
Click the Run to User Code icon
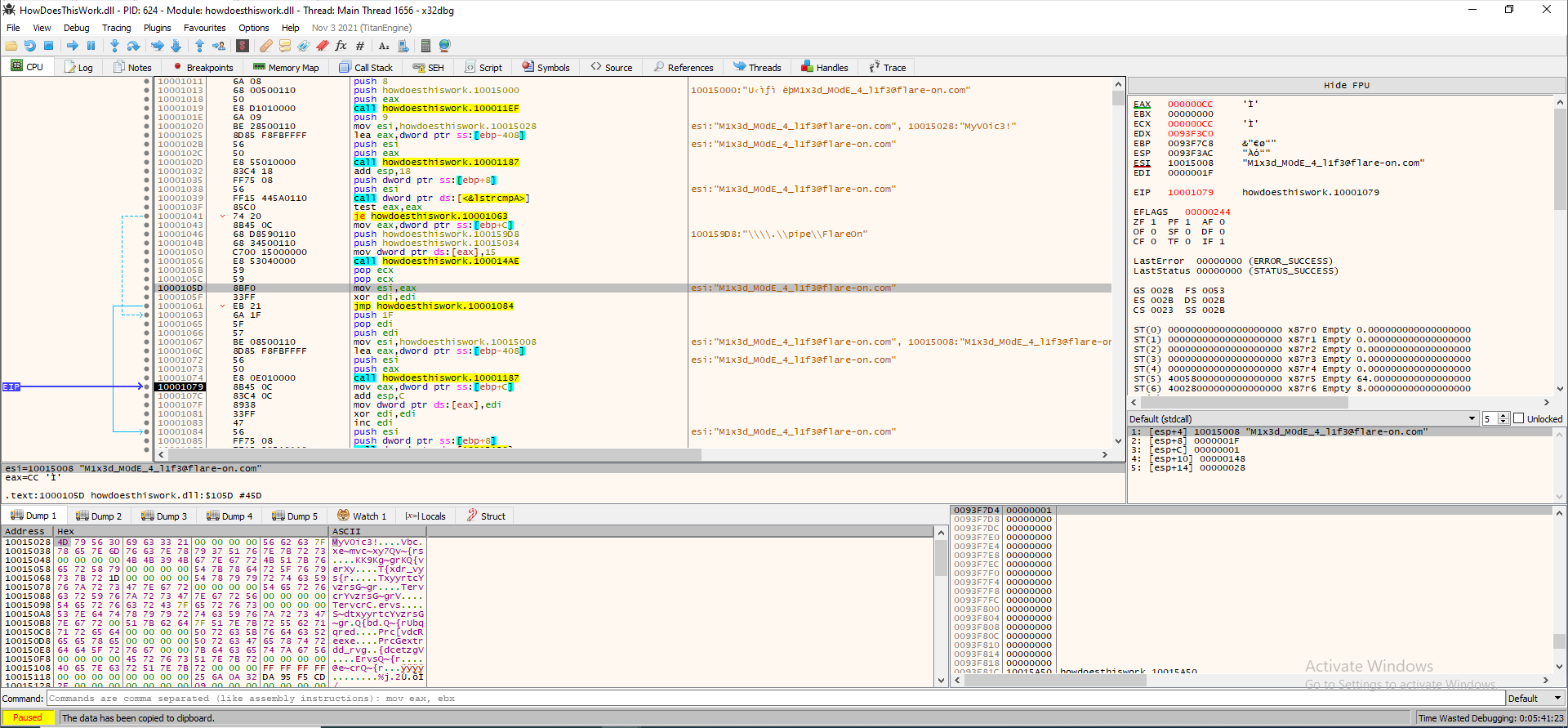(x=218, y=46)
